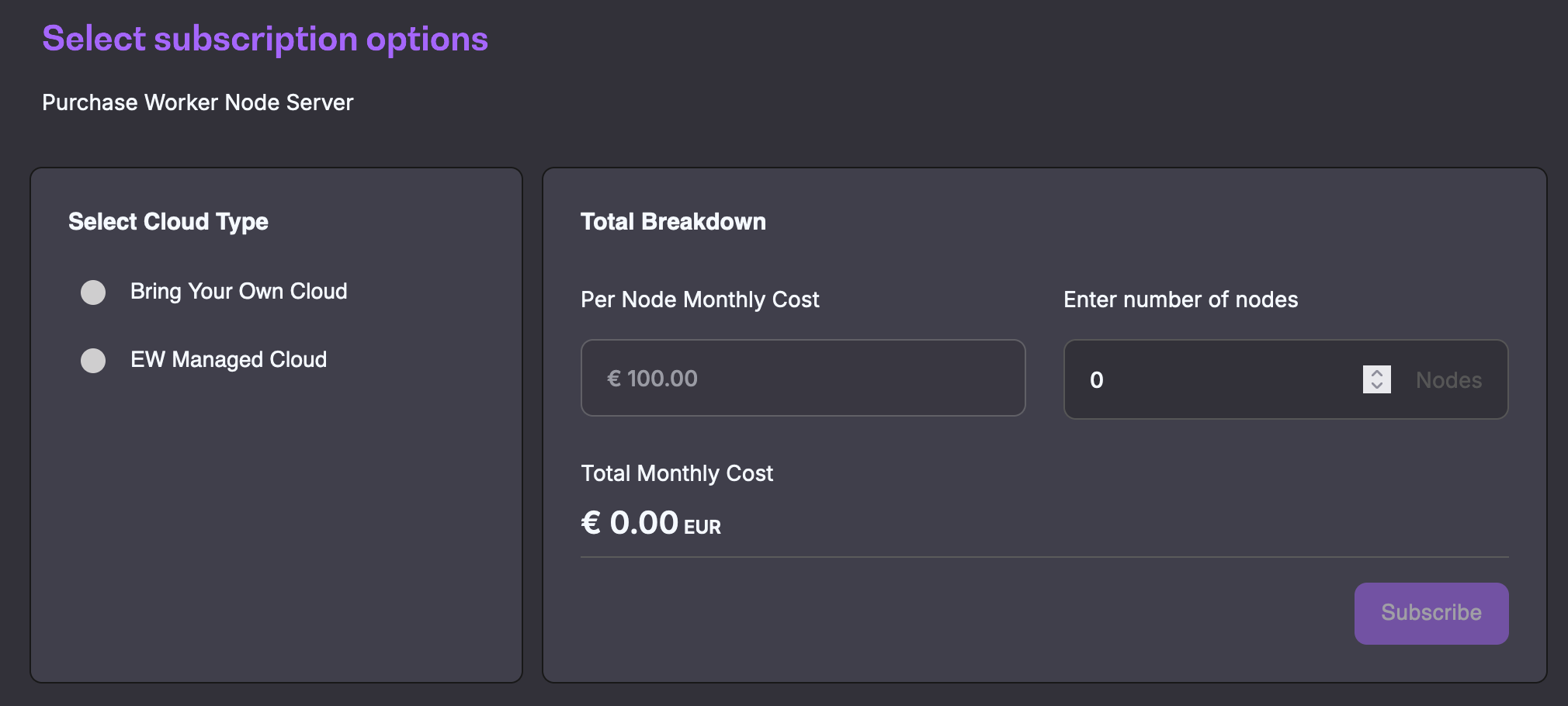Click the Nodes unit suffix label
The image size is (1568, 706).
[1448, 380]
